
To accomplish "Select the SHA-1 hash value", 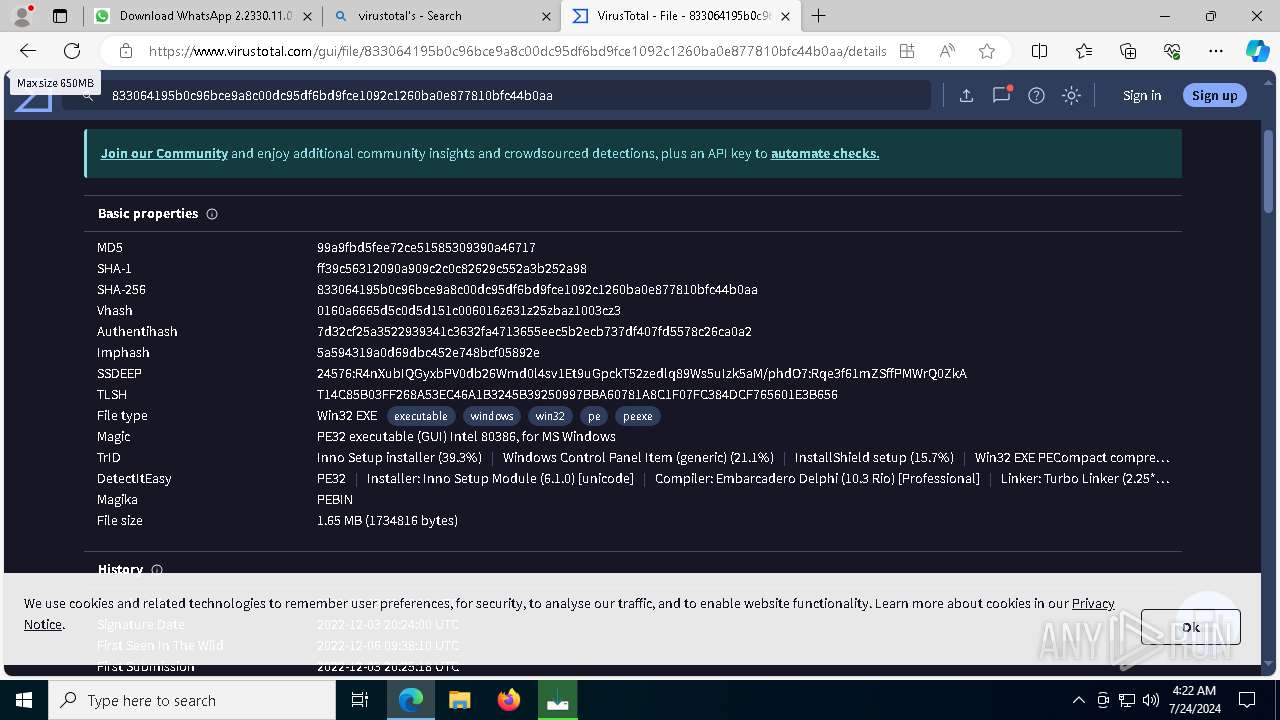I will tap(452, 269).
